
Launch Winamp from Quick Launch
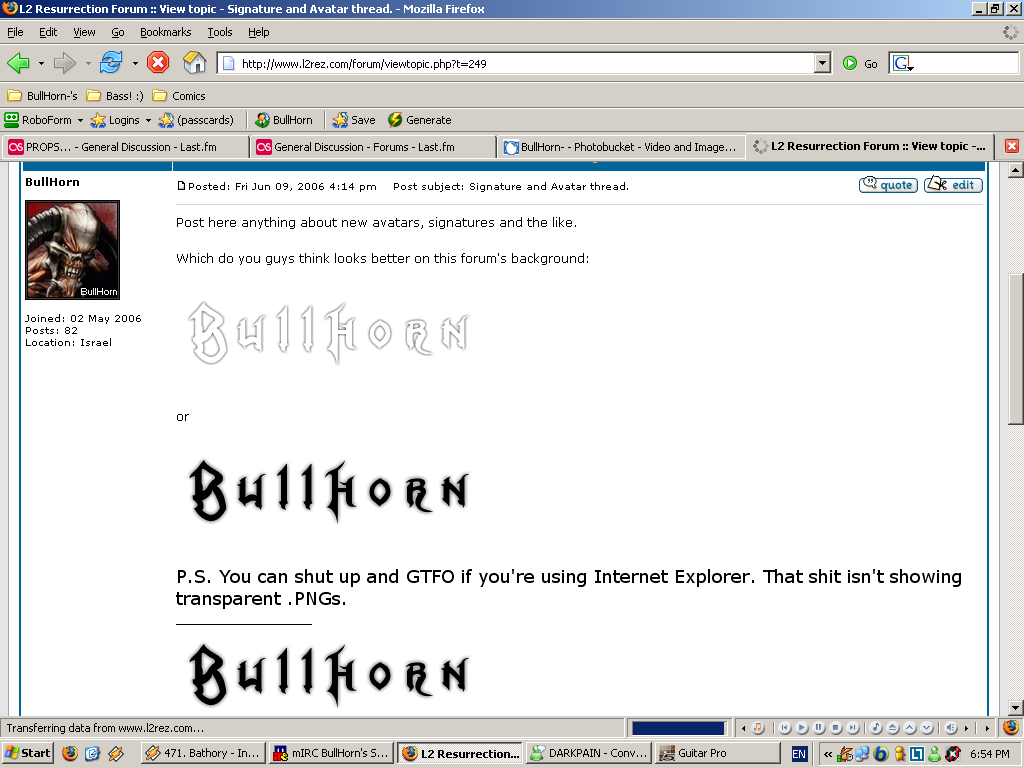[116, 753]
